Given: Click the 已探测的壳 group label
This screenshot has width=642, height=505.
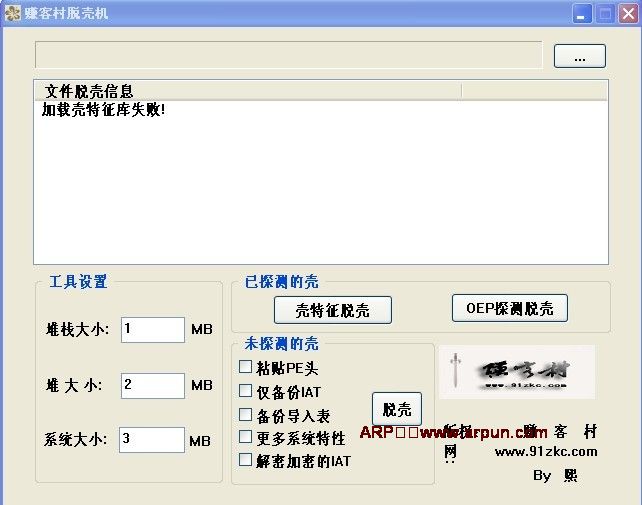Looking at the screenshot, I should pyautogui.click(x=282, y=282).
